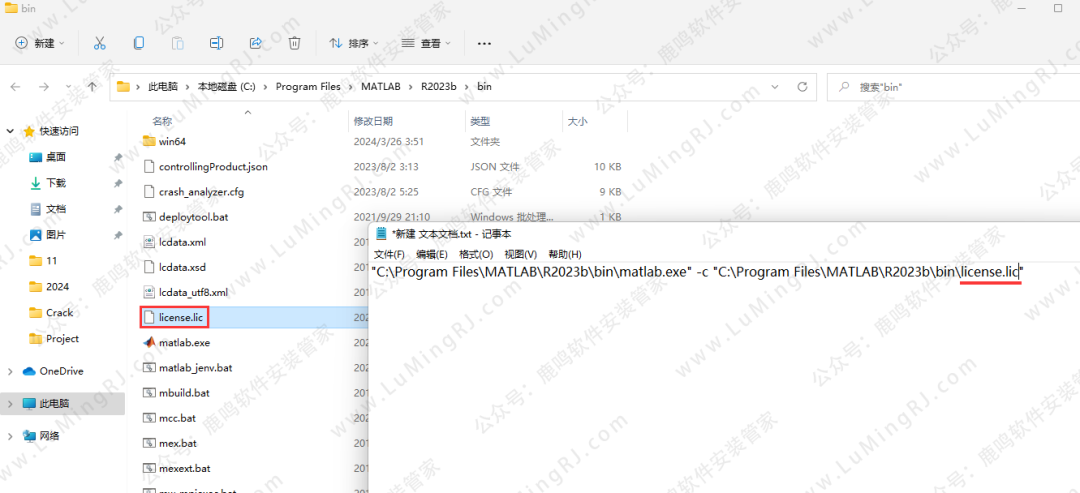Select the matlab.exe file

tap(183, 342)
